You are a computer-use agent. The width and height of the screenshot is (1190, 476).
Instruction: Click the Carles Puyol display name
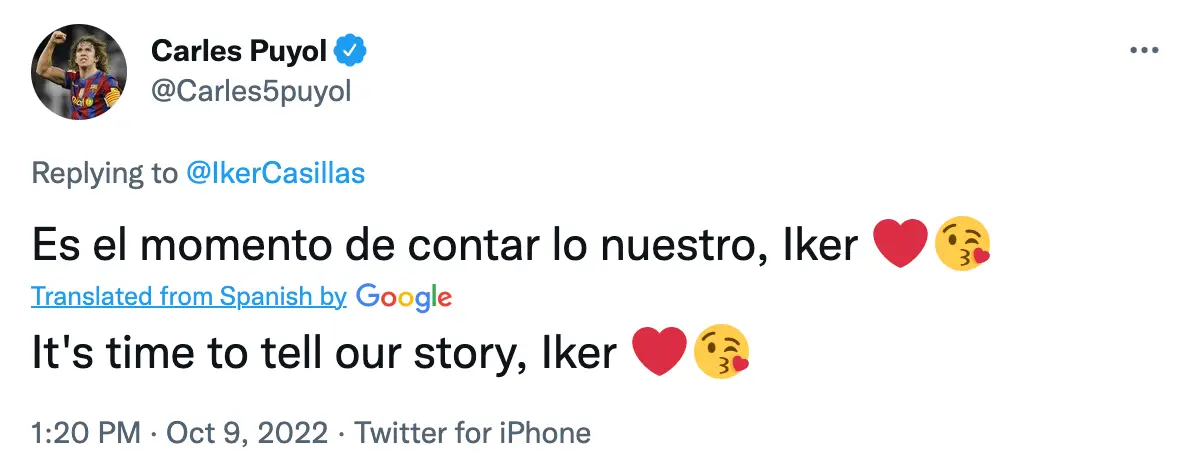(240, 49)
